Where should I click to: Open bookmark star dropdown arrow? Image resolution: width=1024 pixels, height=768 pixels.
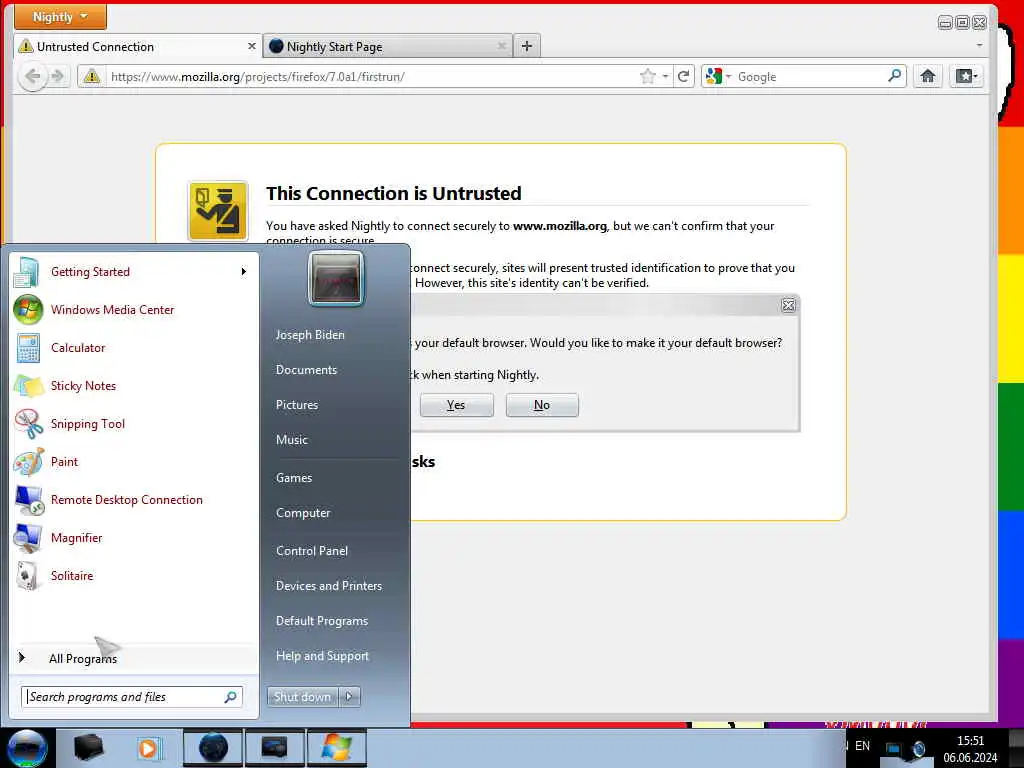pyautogui.click(x=665, y=76)
